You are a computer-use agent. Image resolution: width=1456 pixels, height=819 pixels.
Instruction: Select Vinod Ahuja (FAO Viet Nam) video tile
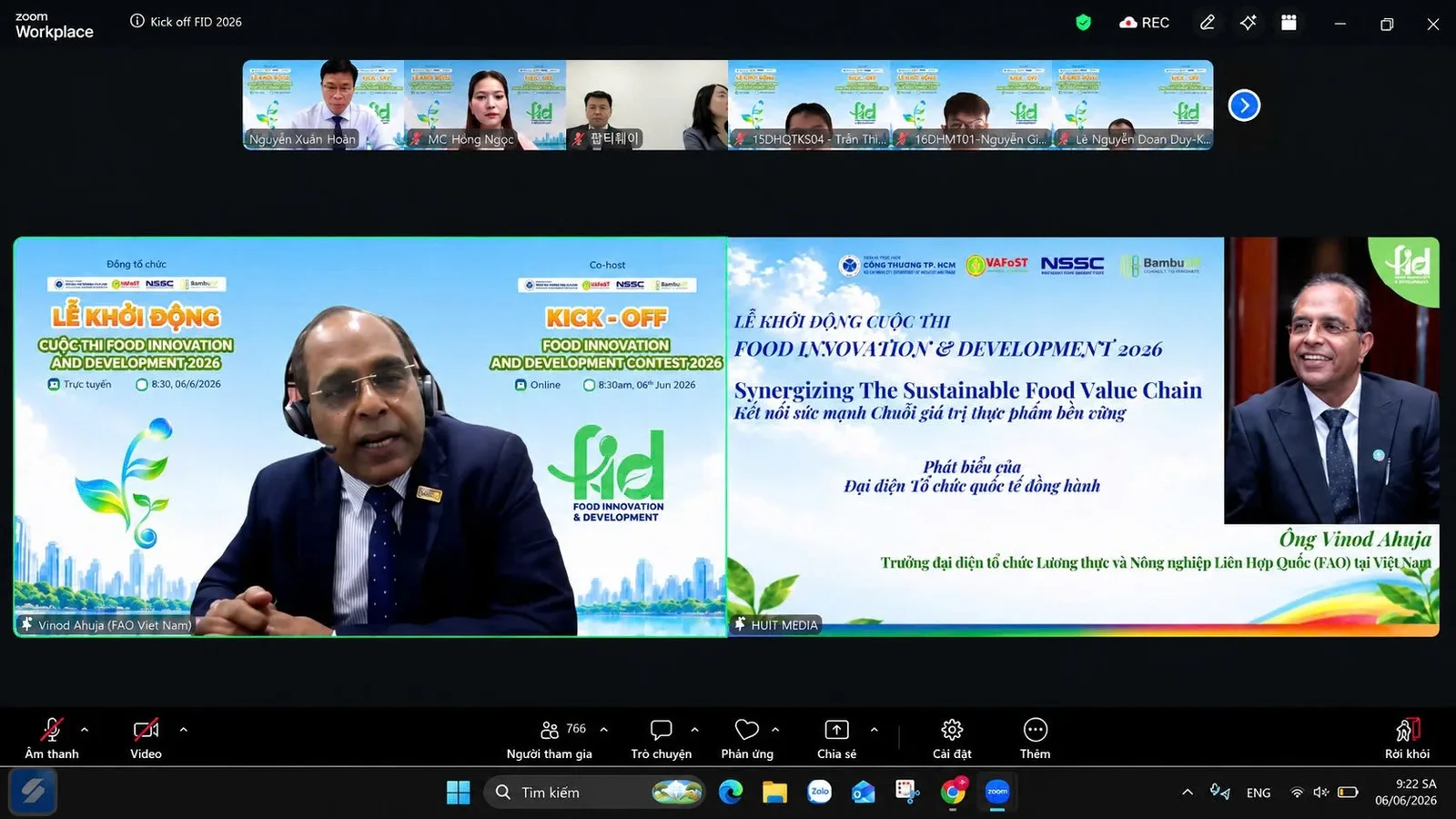pos(370,437)
